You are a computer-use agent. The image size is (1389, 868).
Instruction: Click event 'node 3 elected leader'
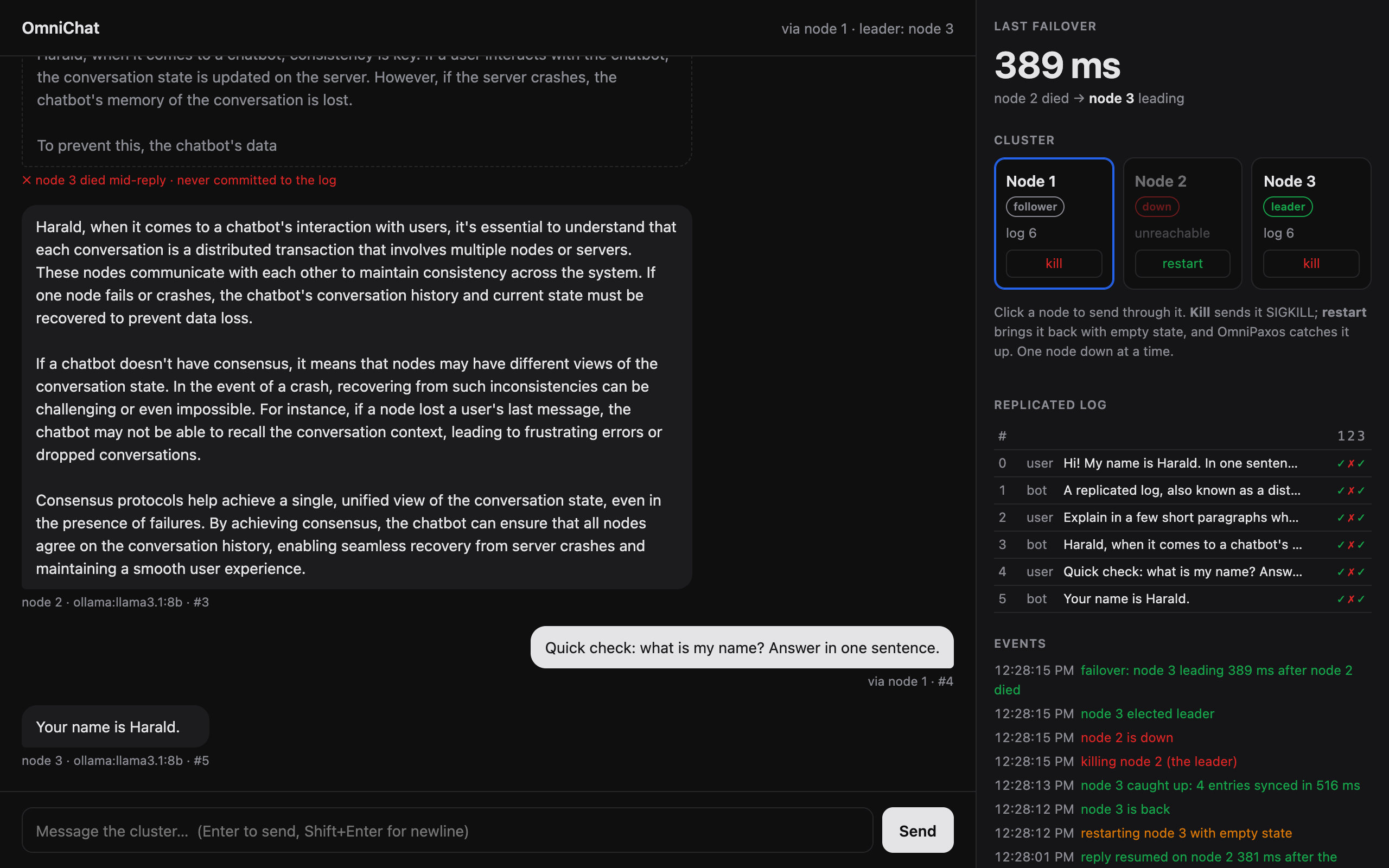pyautogui.click(x=1147, y=713)
